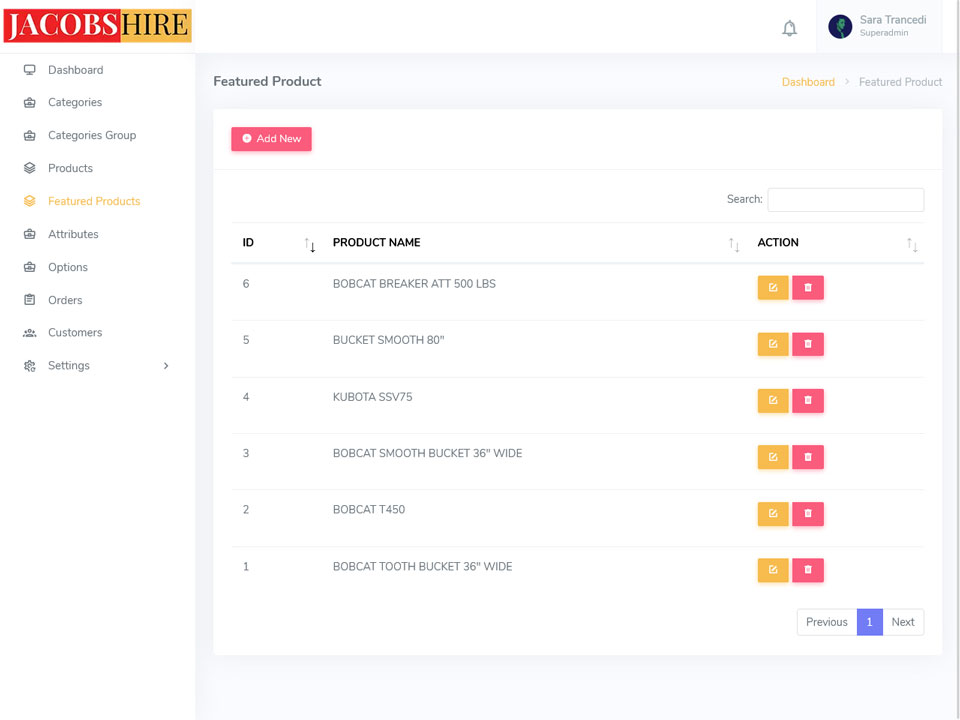The height and width of the screenshot is (720, 960).
Task: Go to the Next pagination page
Action: point(903,622)
